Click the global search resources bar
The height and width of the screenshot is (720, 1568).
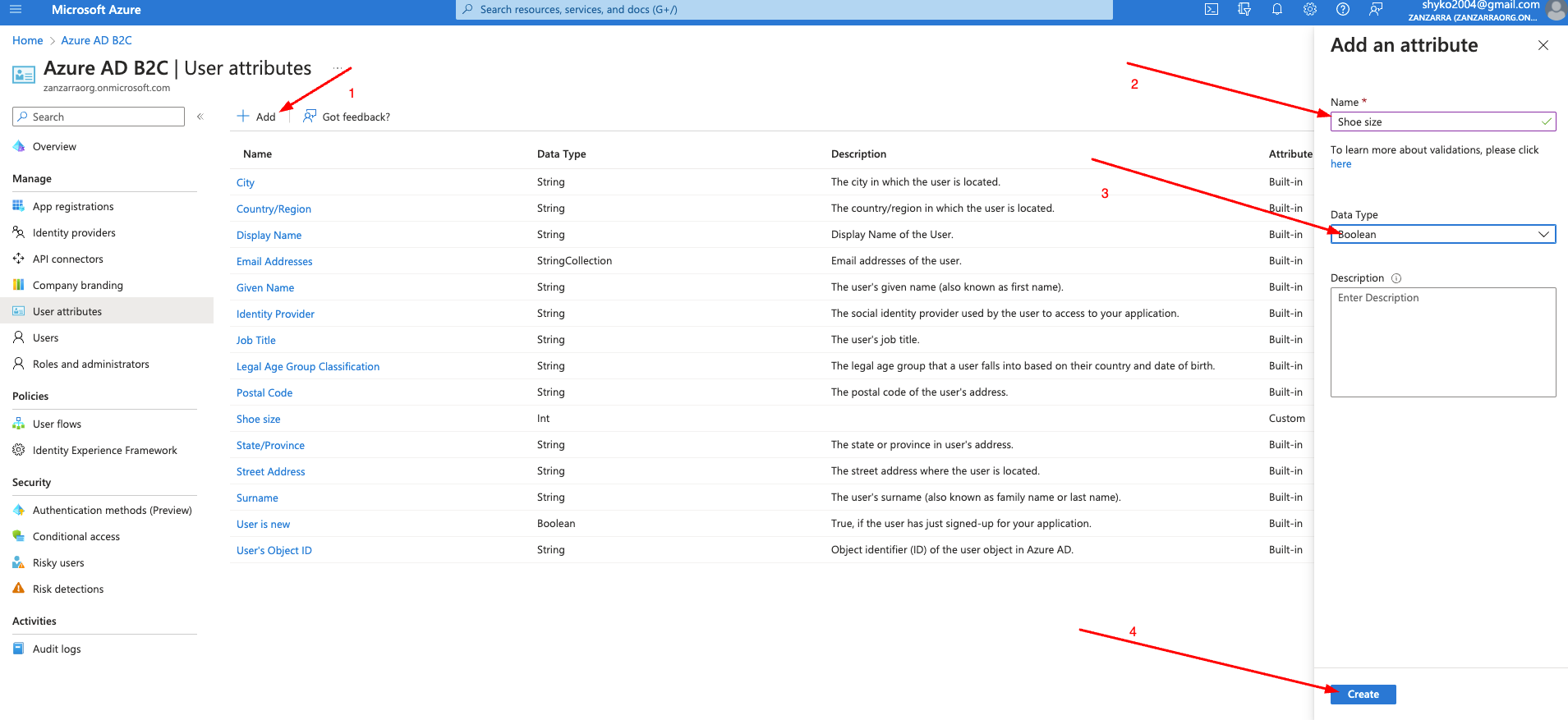tap(784, 10)
